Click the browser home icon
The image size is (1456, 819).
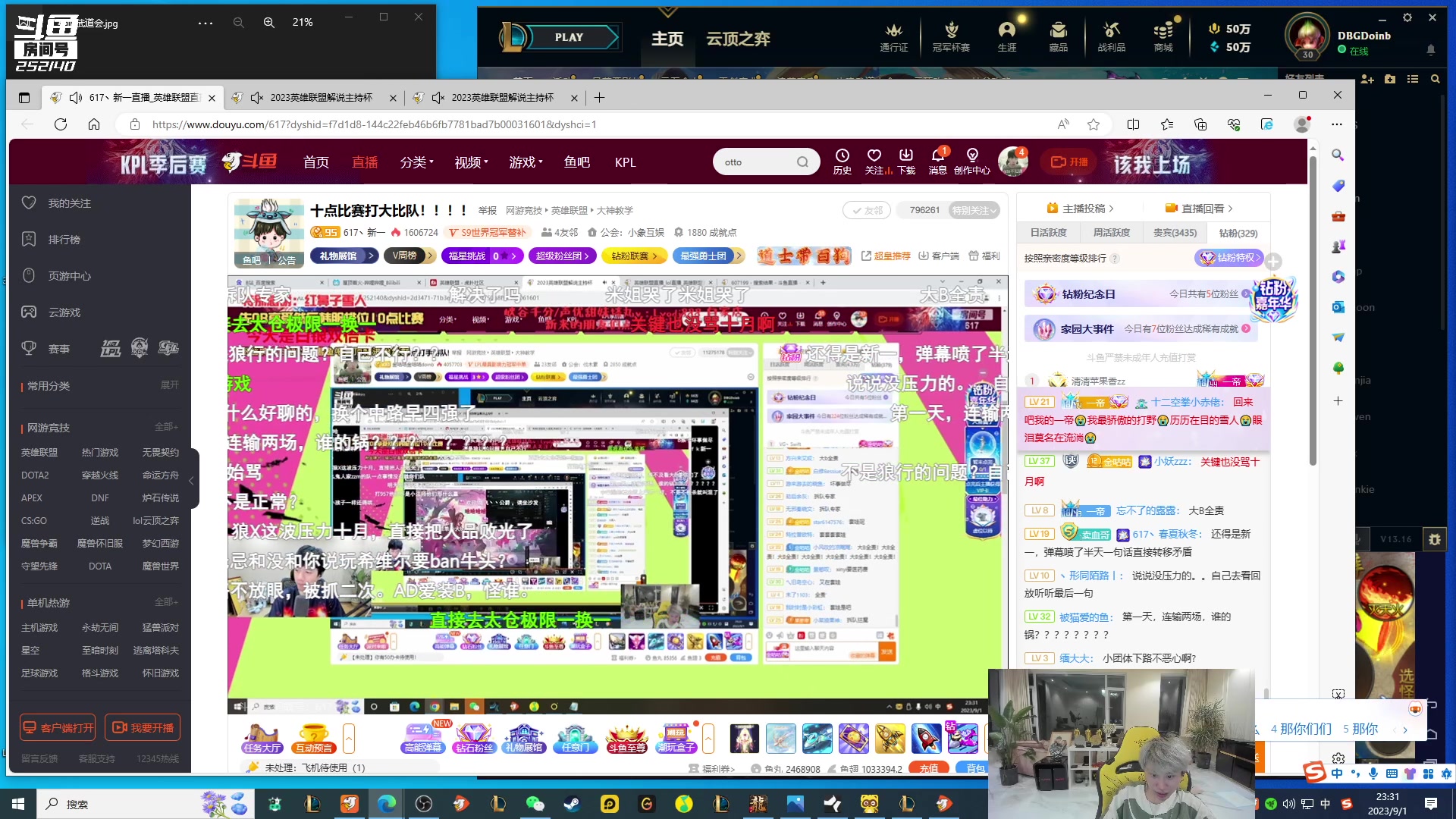94,124
